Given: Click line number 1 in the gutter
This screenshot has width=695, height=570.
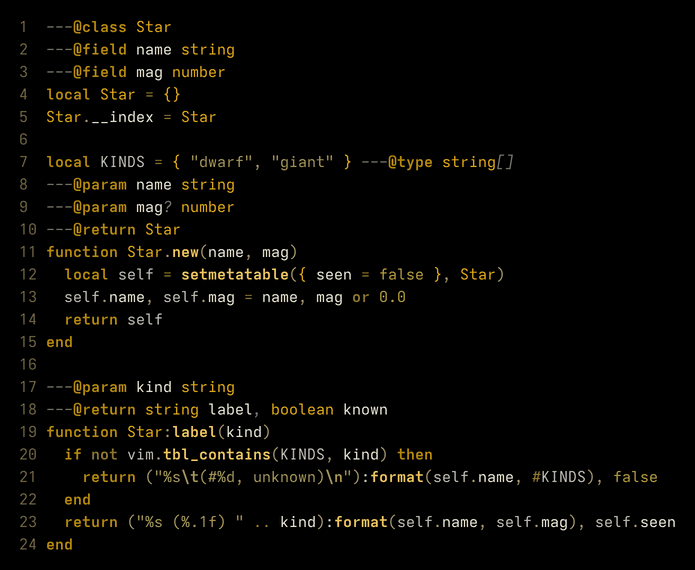Looking at the screenshot, I should pos(23,27).
